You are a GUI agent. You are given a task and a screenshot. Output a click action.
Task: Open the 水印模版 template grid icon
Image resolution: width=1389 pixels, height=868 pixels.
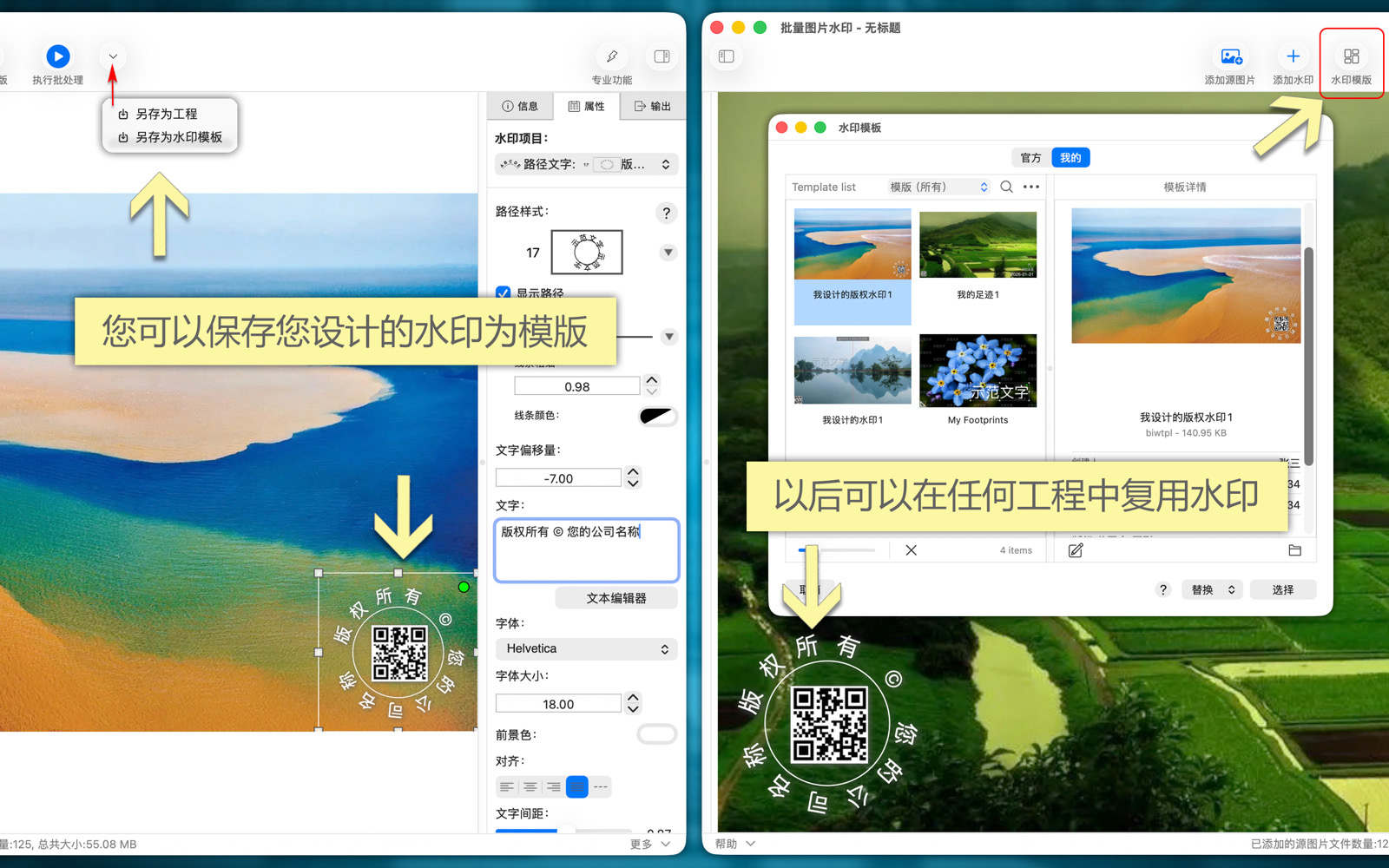click(x=1351, y=56)
